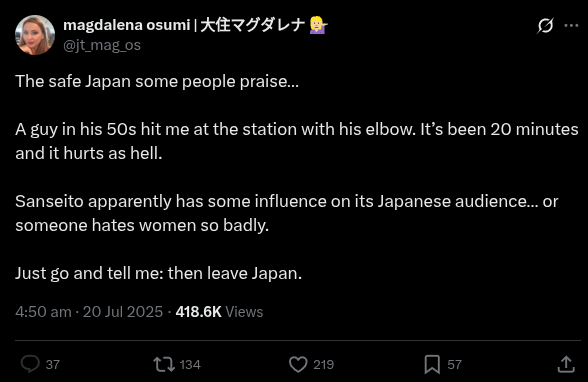
Task: Click the 37 replies count
Action: tap(52, 364)
